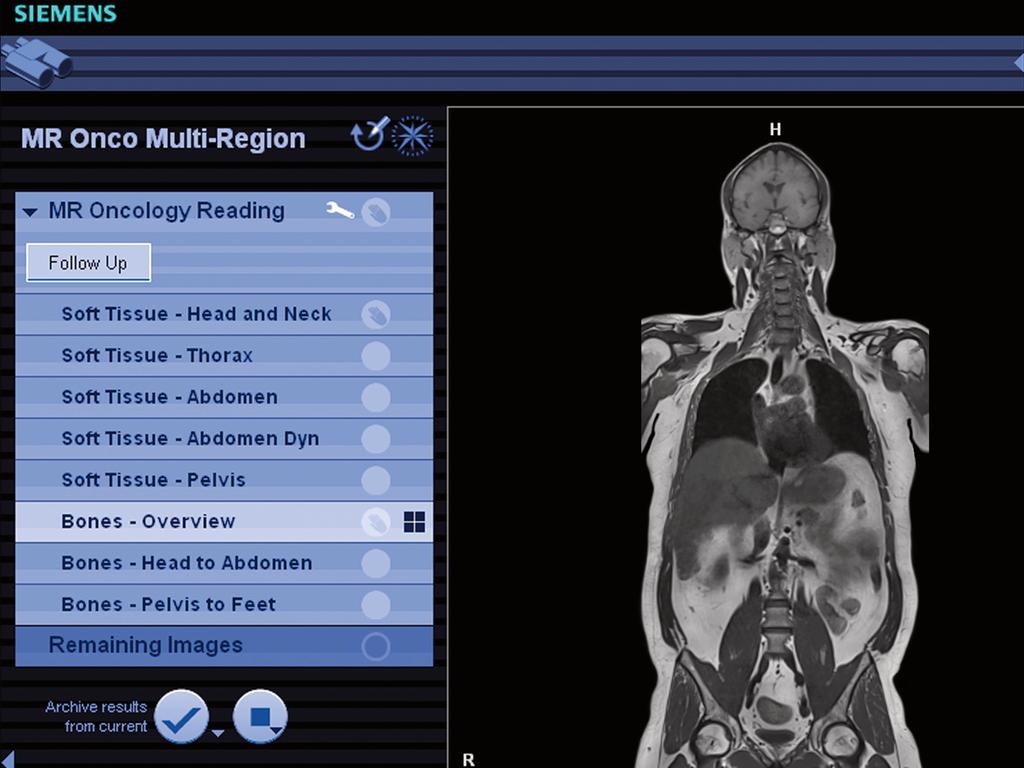The height and width of the screenshot is (768, 1024).
Task: Click the status circle for Soft Tissue - Thorax
Action: (x=378, y=355)
